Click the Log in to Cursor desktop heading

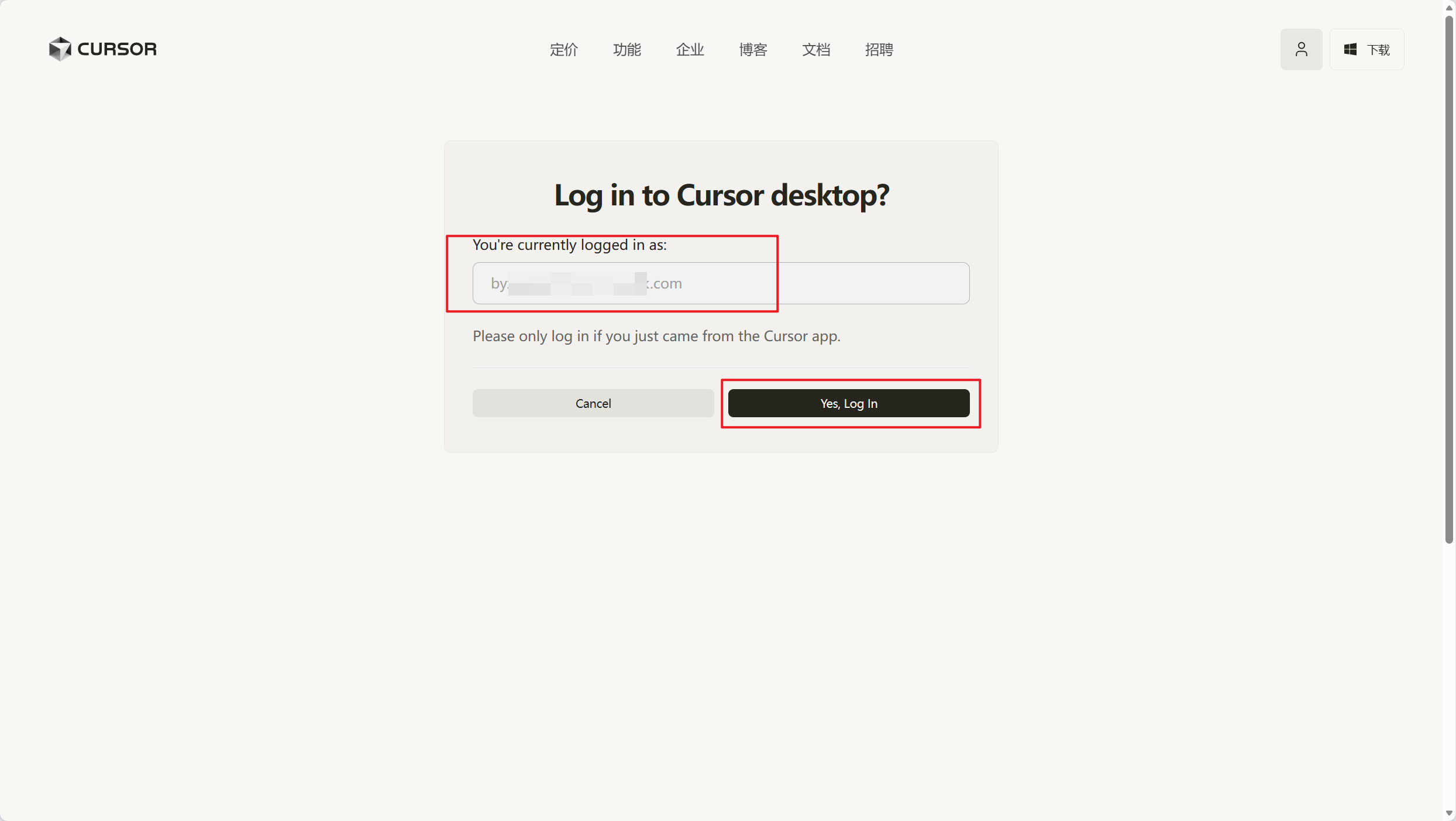[721, 195]
